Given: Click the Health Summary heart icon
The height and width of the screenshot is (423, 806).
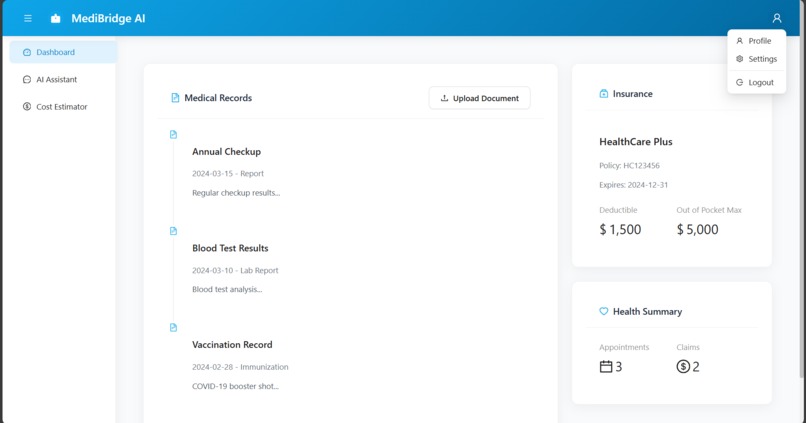Looking at the screenshot, I should pyautogui.click(x=603, y=311).
